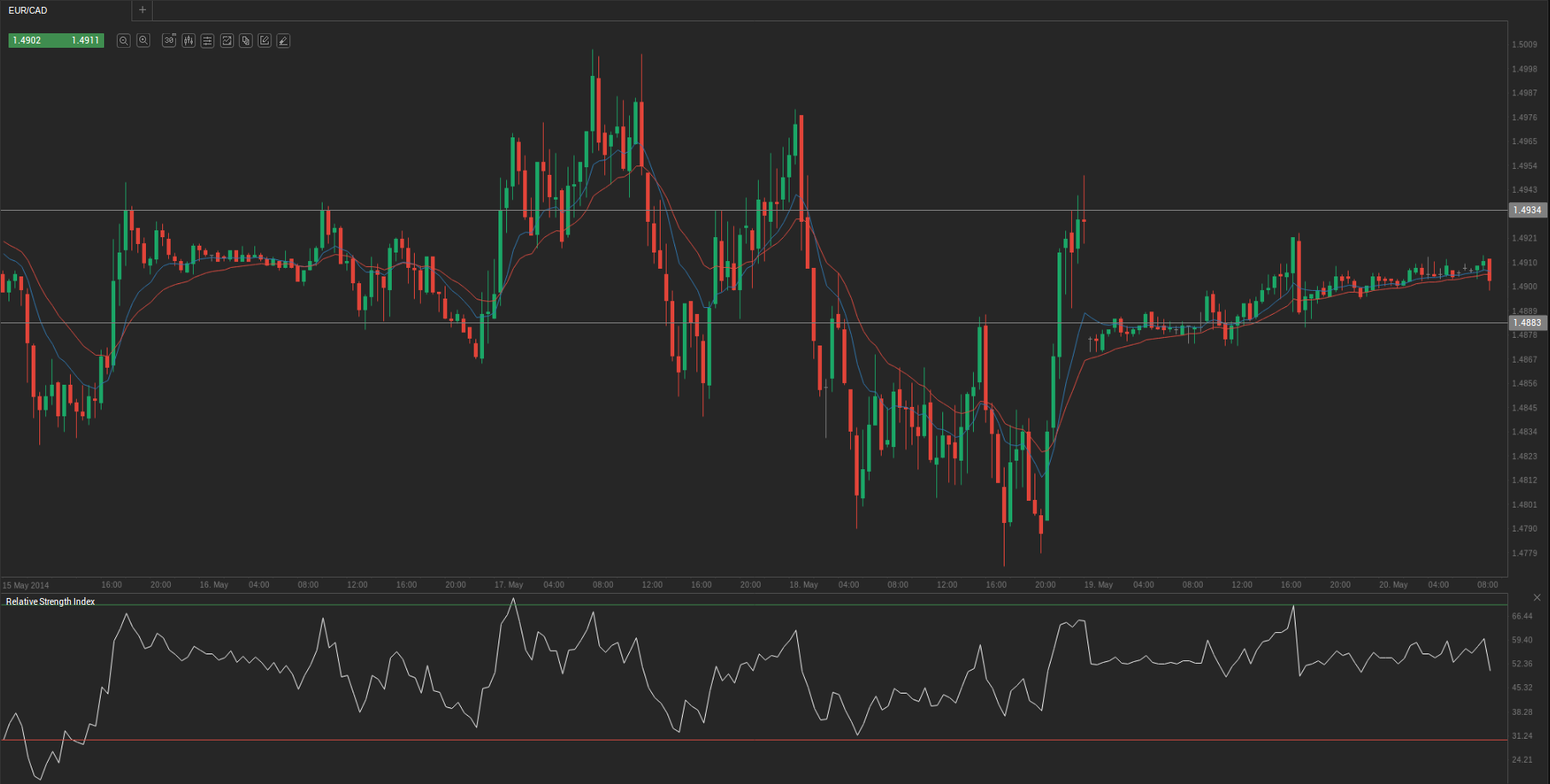The image size is (1550, 784).
Task: Select the 1.4883 horizontal line price tag
Action: click(1527, 322)
